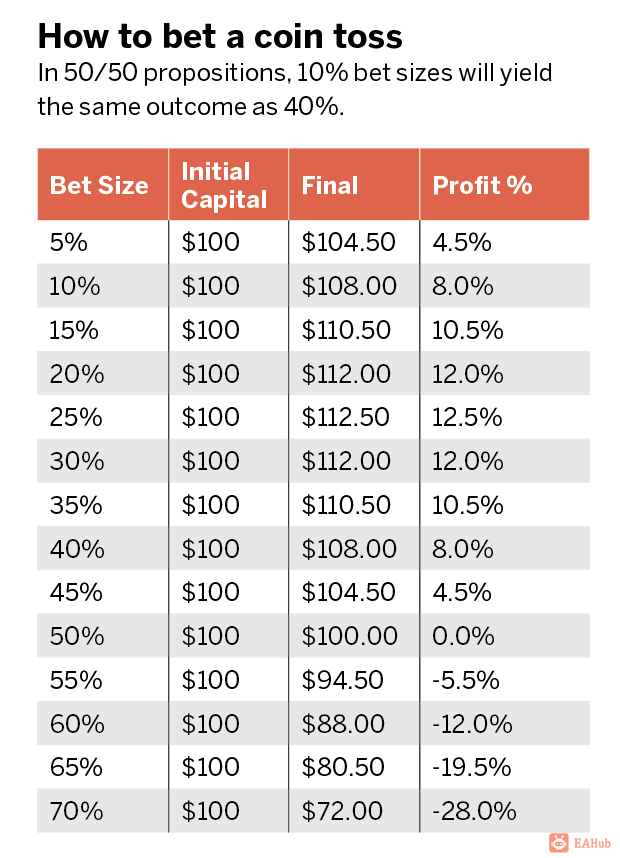Click the $80.50 final value
This screenshot has width=620, height=858.
click(x=342, y=767)
